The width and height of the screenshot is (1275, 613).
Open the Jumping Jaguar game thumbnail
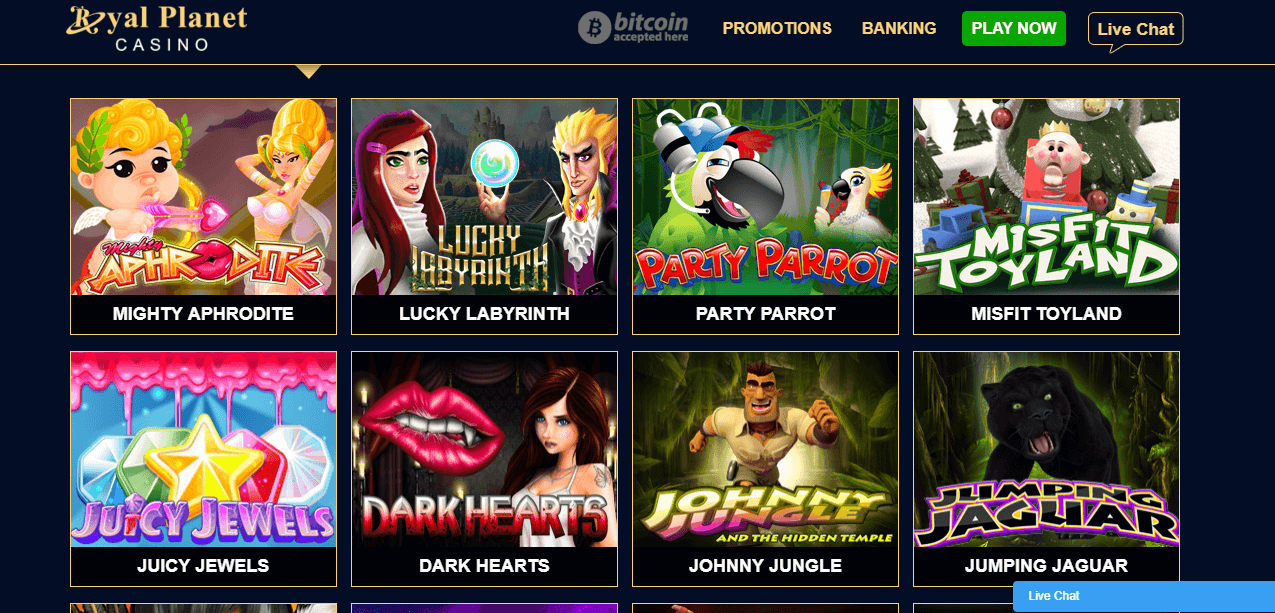[1046, 450]
